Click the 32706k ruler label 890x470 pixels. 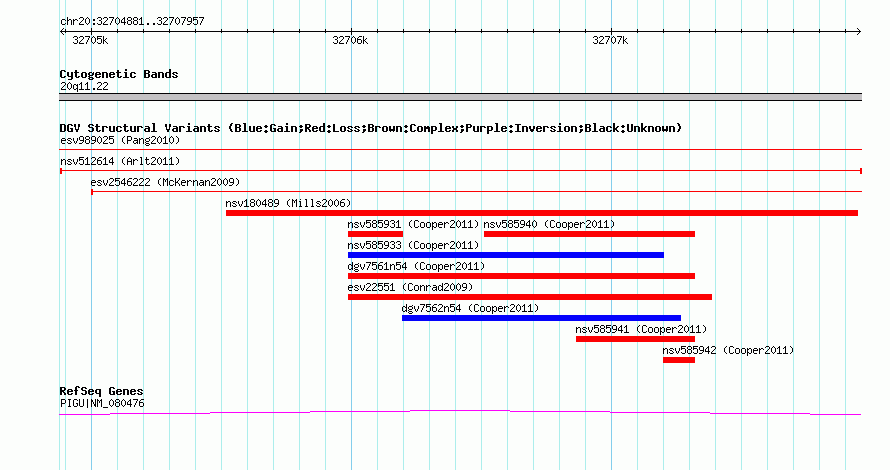coord(350,40)
